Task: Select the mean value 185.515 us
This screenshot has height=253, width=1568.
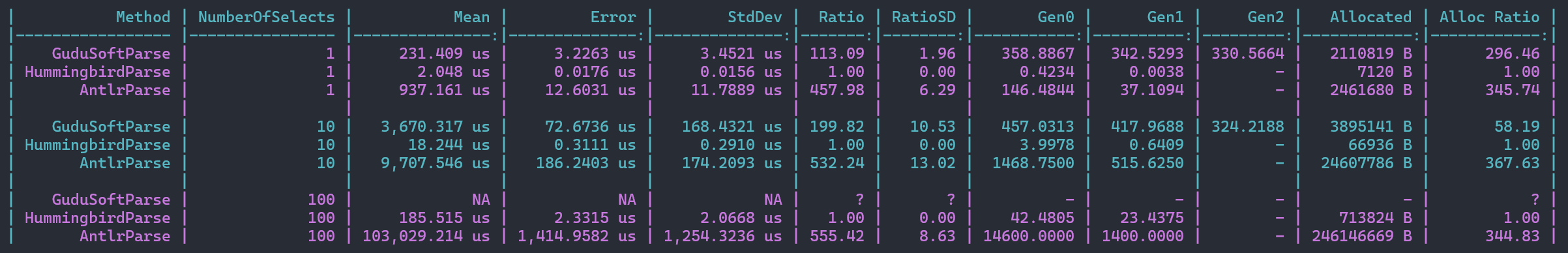Action: tap(444, 218)
